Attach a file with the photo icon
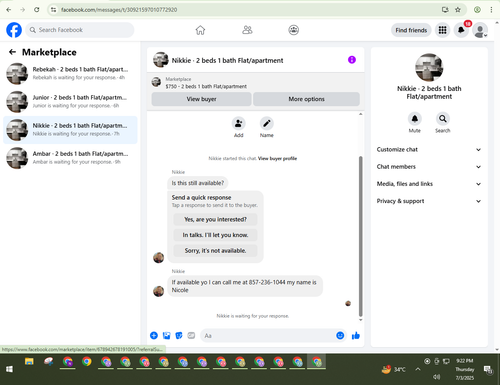 pos(166,336)
